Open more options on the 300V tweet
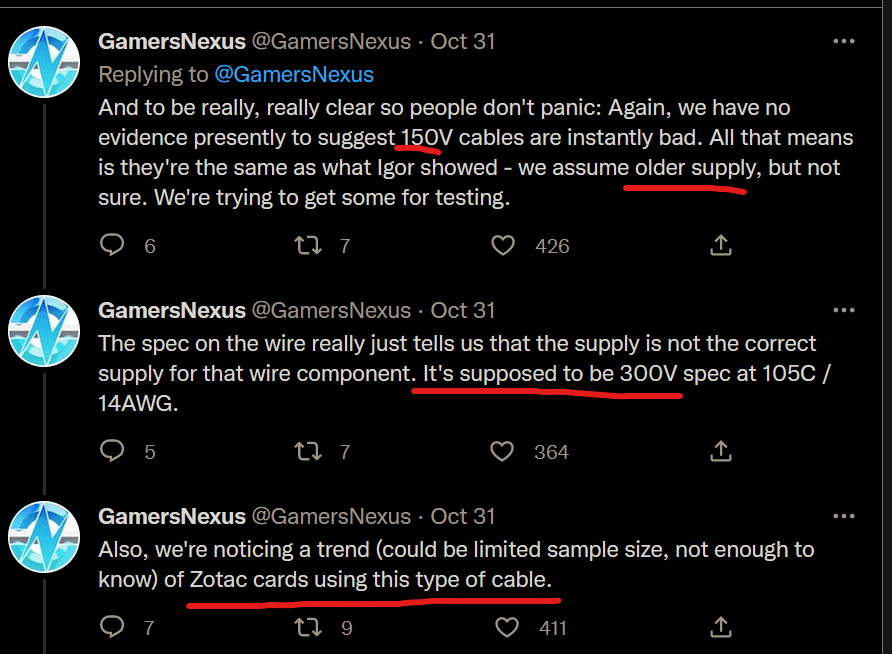Image resolution: width=892 pixels, height=654 pixels. 843,311
